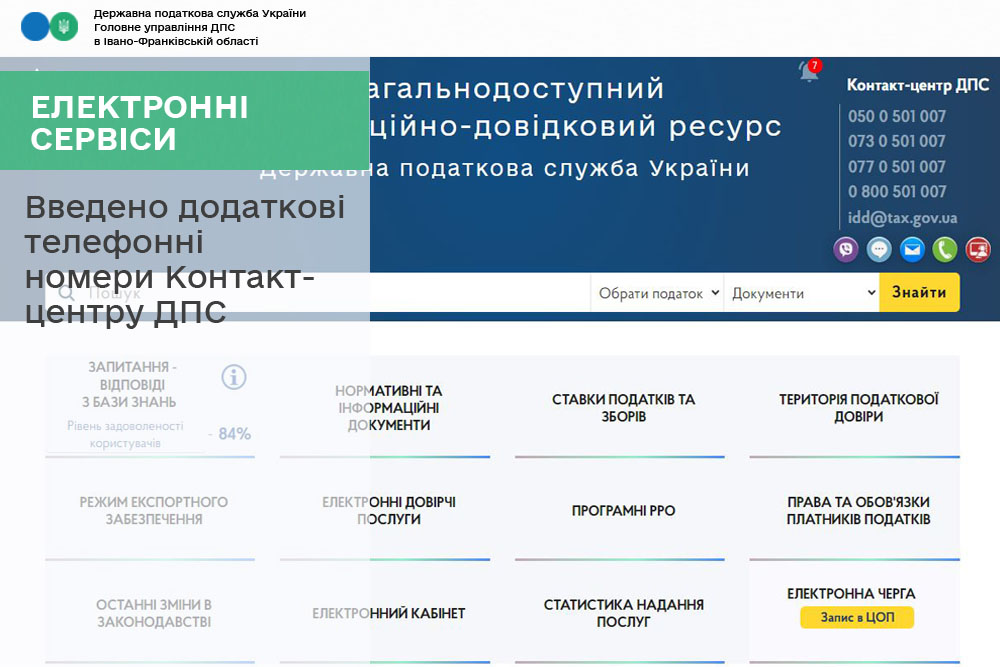Expand the 'Обрати податок' dropdown
Screen dimensions: 1000x667
[657, 293]
